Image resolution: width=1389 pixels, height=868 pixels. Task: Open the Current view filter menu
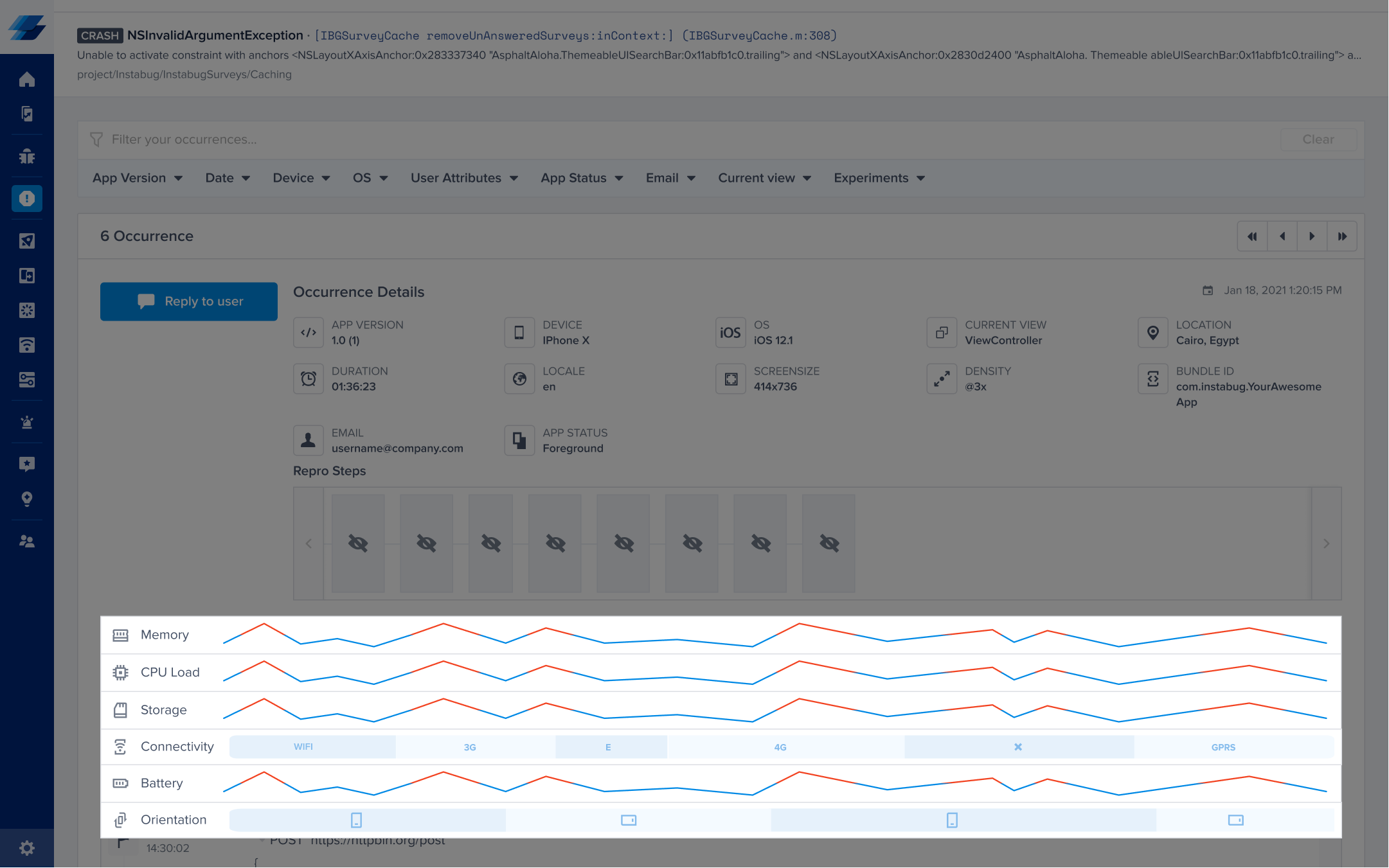pyautogui.click(x=764, y=178)
